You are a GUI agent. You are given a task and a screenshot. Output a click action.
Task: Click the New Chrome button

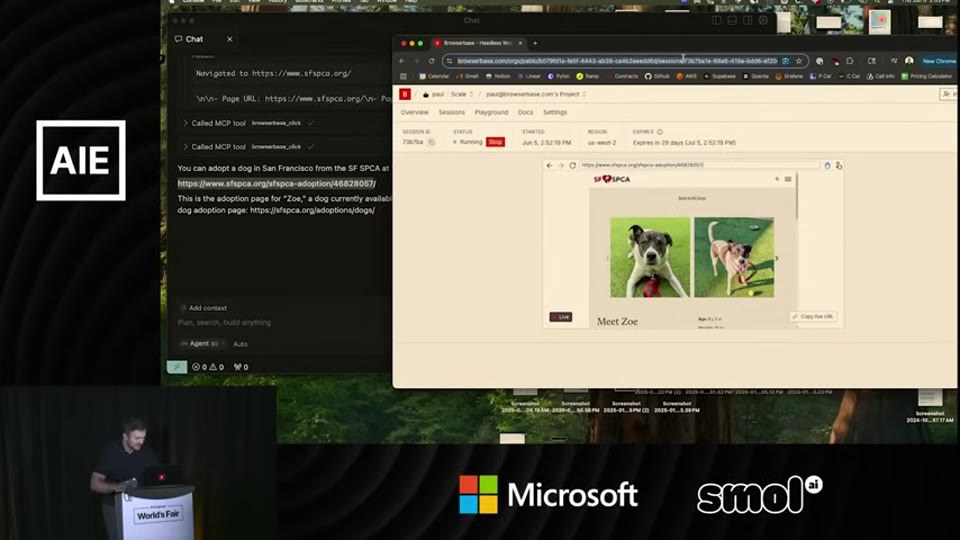tap(939, 61)
